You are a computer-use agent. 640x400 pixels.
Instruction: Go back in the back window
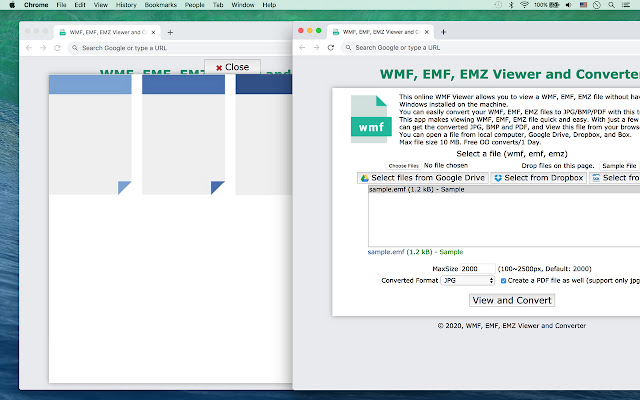[x=29, y=48]
